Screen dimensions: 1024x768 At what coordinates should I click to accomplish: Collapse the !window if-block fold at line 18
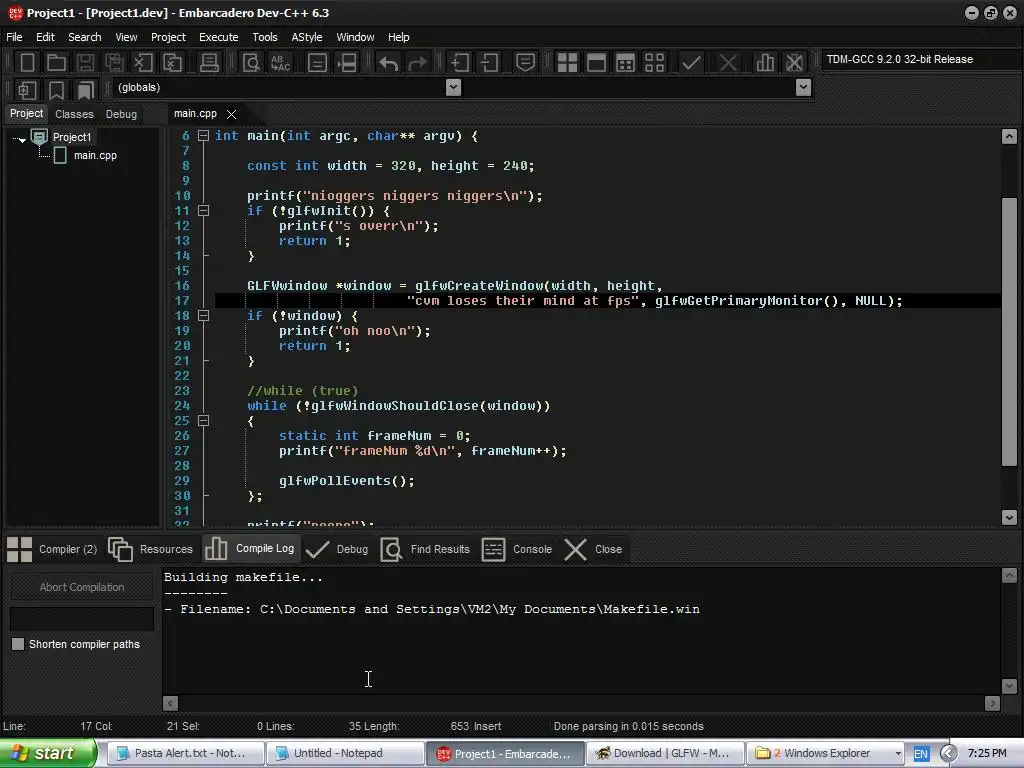point(204,315)
